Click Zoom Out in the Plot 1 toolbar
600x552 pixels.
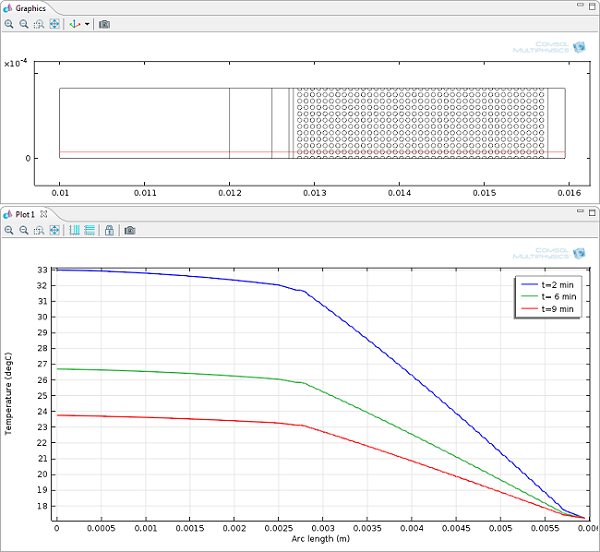(24, 230)
